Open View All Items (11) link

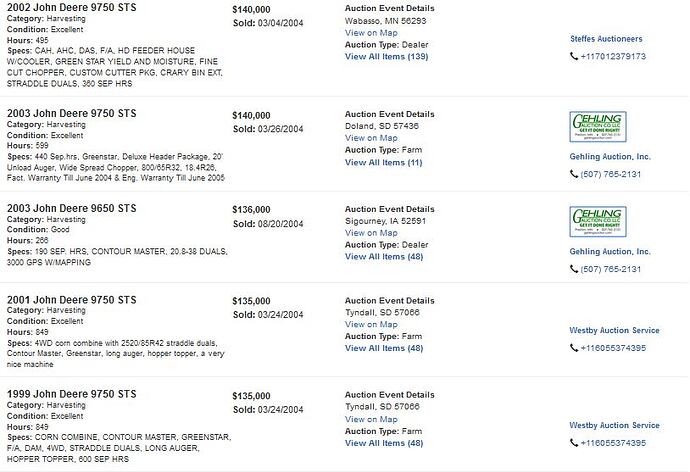pyautogui.click(x=383, y=162)
